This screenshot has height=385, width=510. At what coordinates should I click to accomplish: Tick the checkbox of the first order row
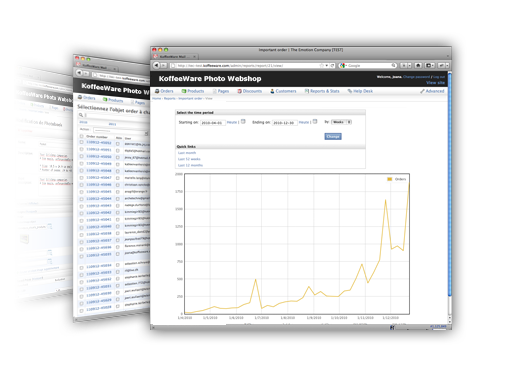81,142
